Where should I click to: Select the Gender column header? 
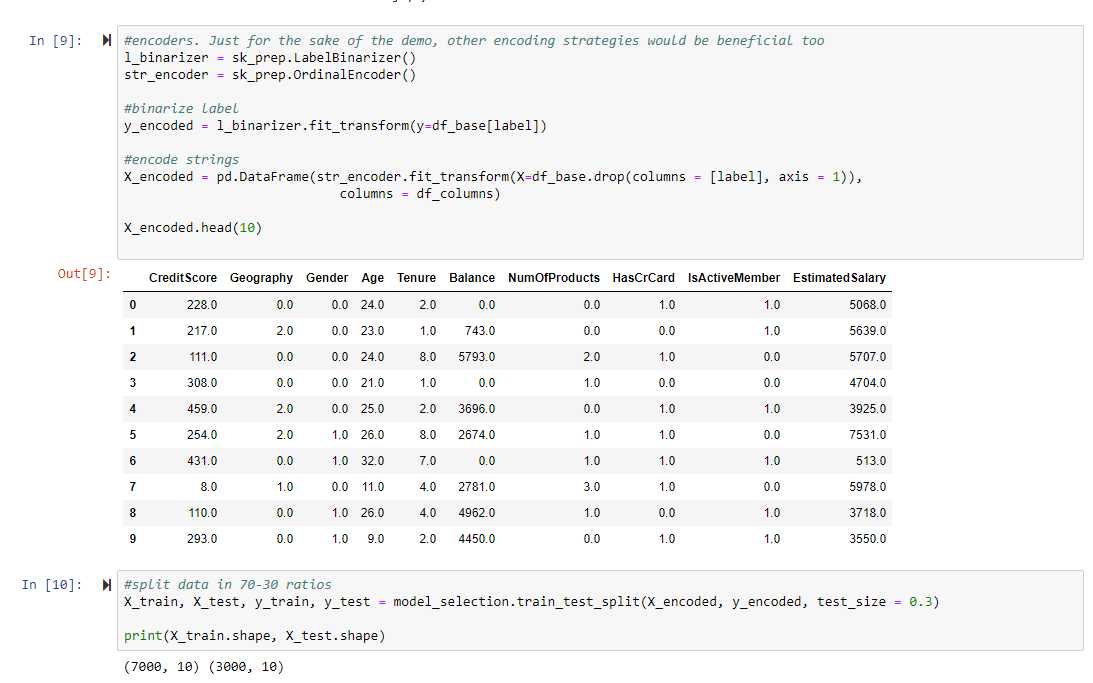[x=327, y=278]
